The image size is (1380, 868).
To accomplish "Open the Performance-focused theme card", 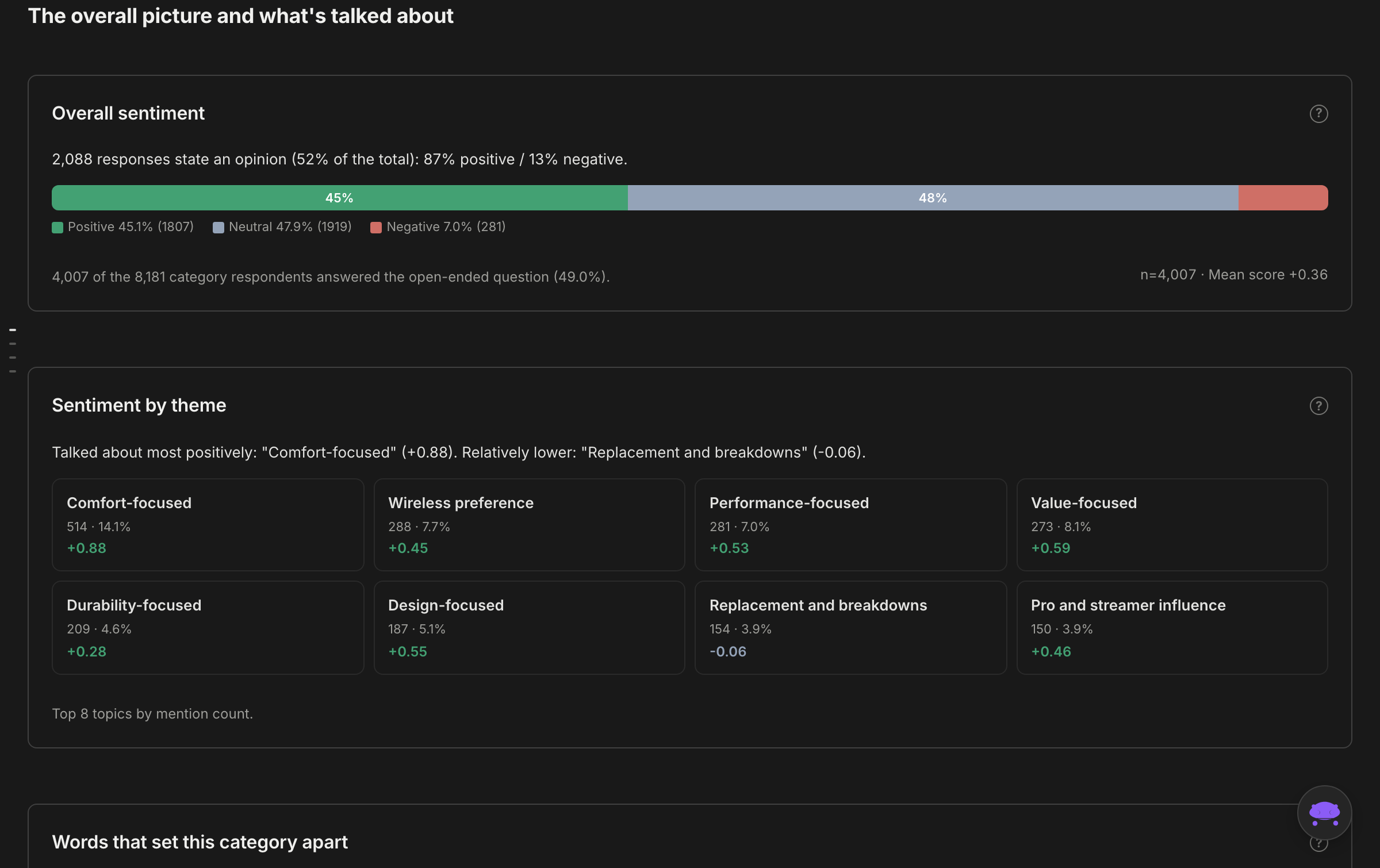I will [x=850, y=525].
